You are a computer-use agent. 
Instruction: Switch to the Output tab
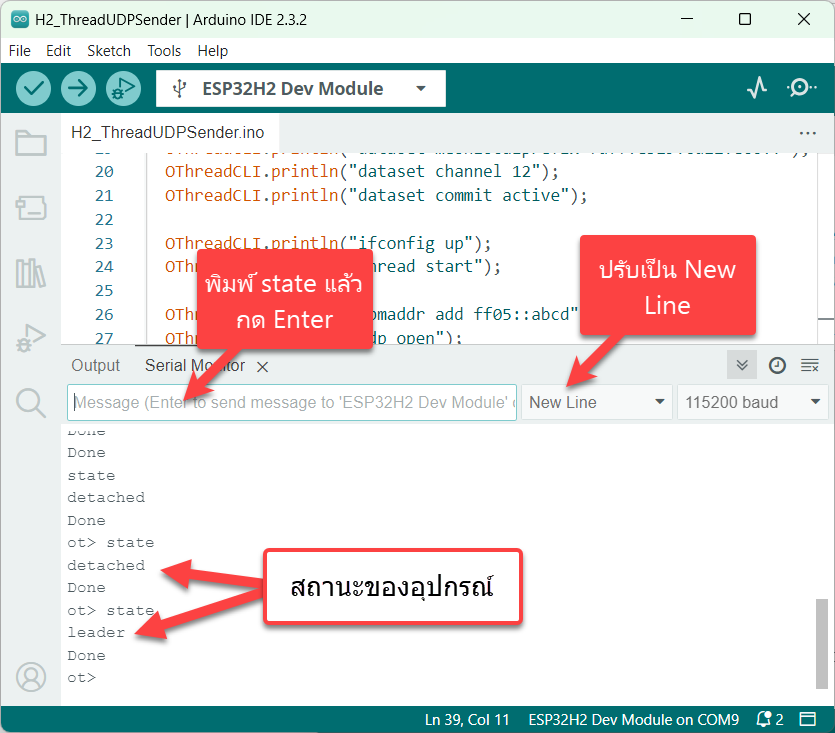tap(95, 366)
